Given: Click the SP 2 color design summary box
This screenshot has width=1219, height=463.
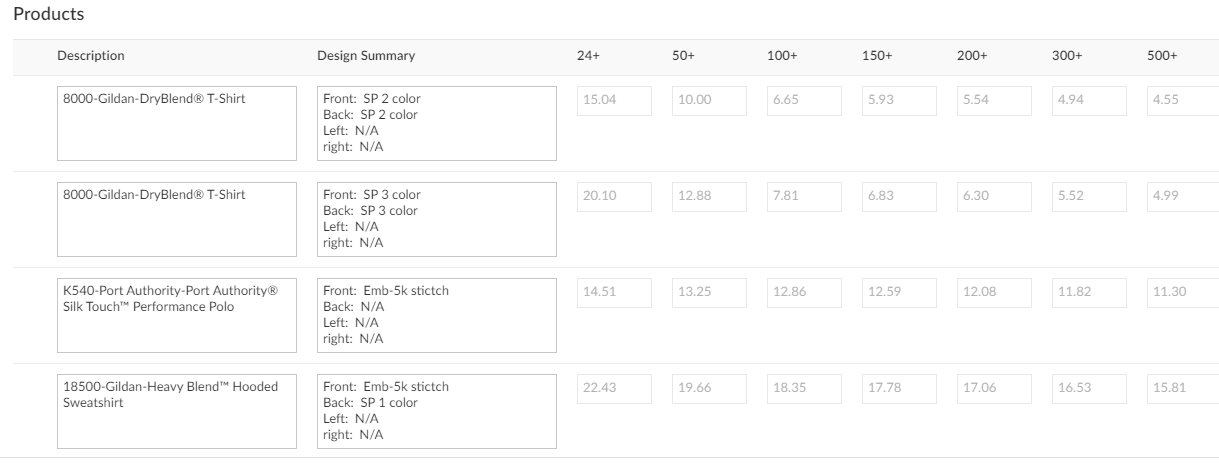Looking at the screenshot, I should pyautogui.click(x=436, y=123).
